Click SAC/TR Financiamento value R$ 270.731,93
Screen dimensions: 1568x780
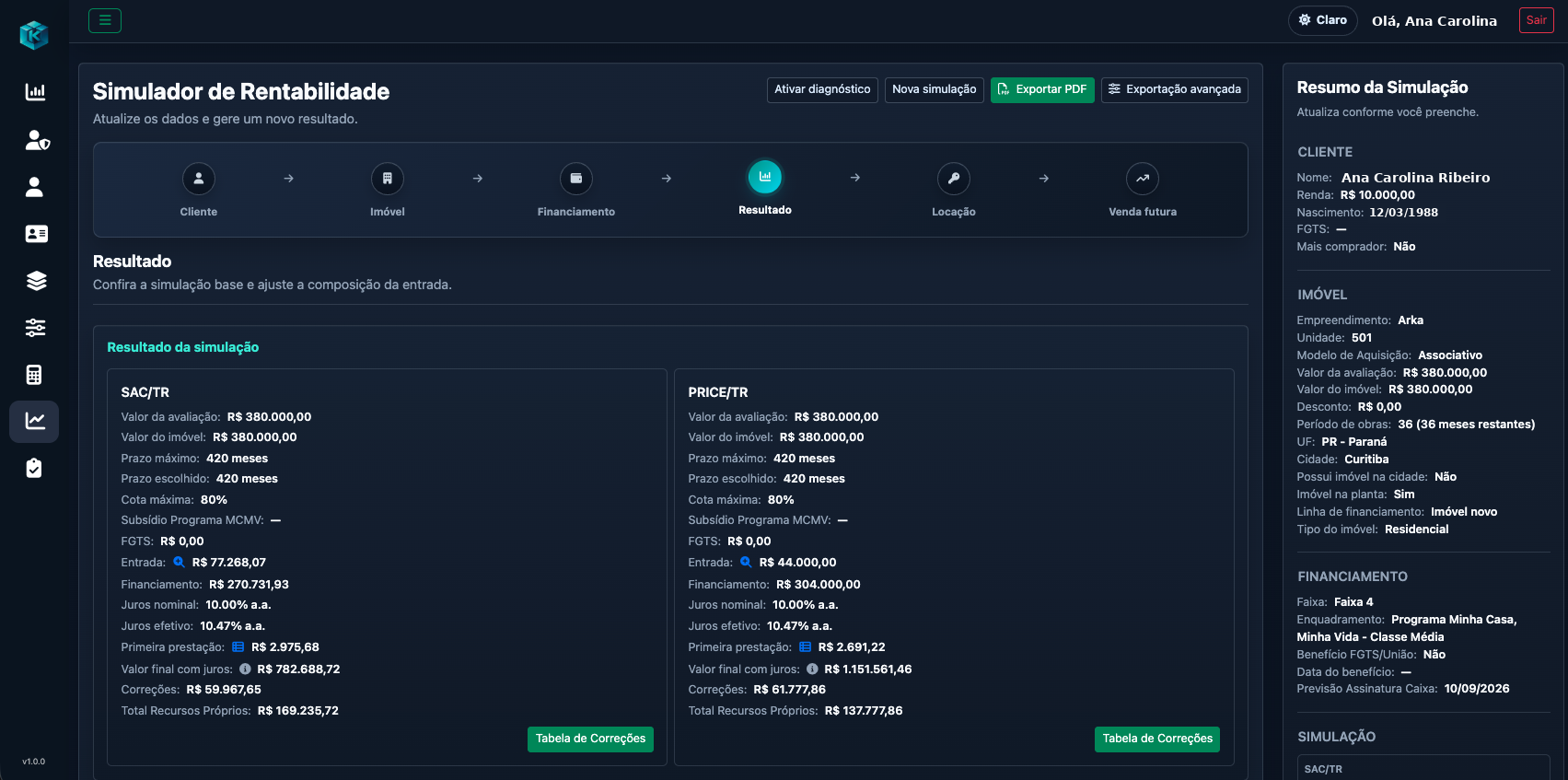(x=249, y=585)
